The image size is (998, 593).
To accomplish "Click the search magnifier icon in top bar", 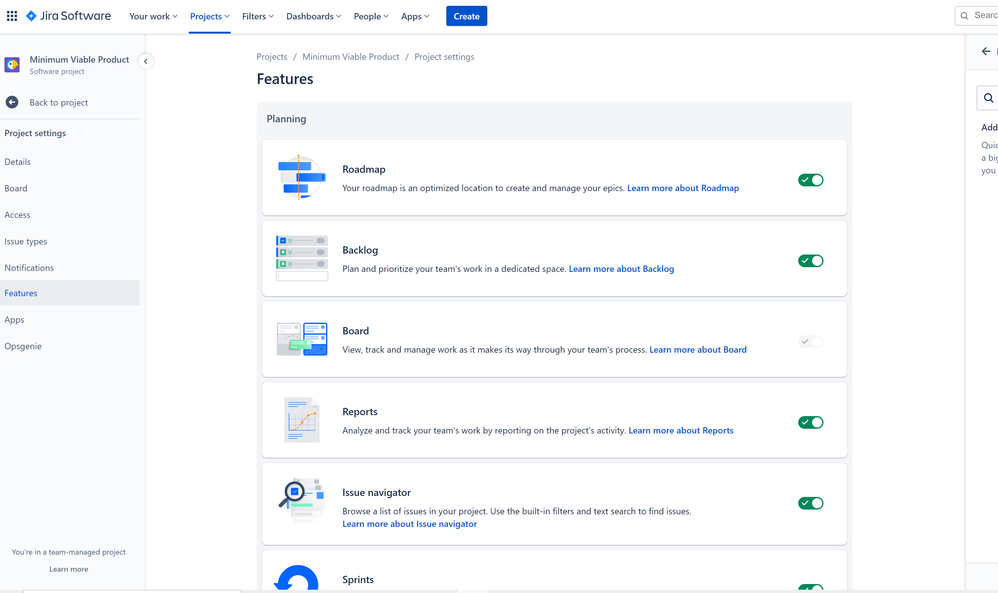I will pyautogui.click(x=965, y=16).
